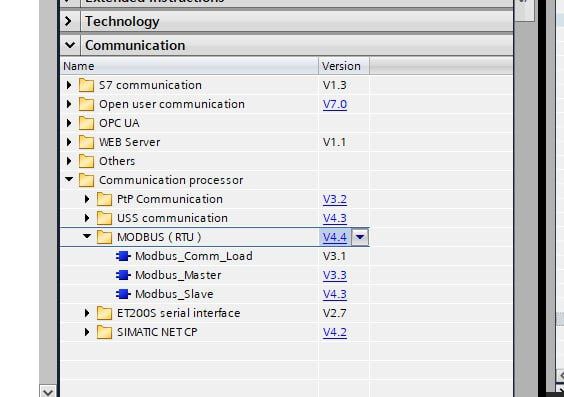
Task: Open the PtP Communication V3.2 link
Action: (335, 199)
